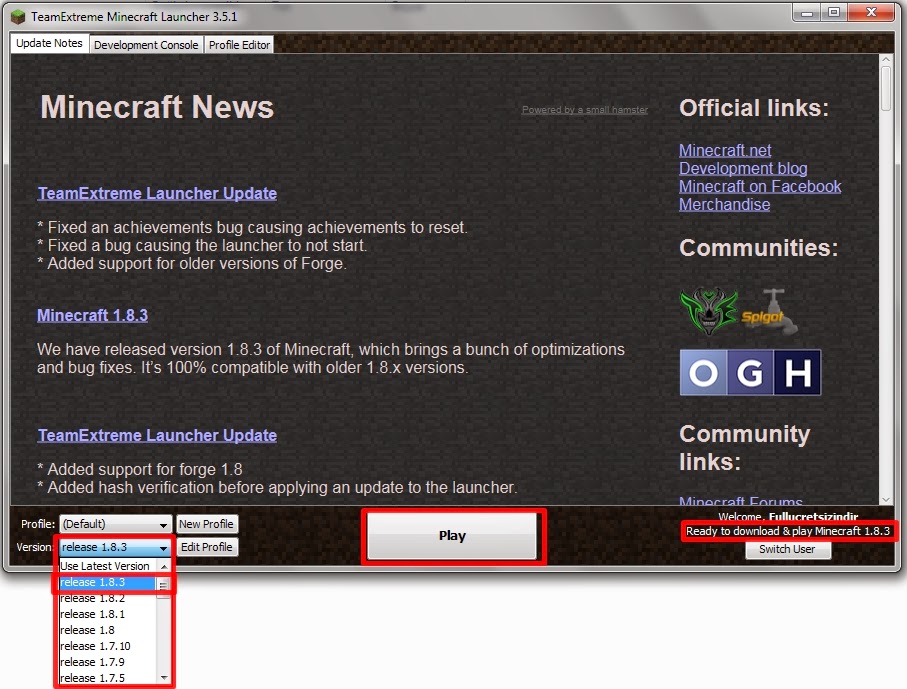Viewport: 907px width, 689px height.
Task: Click the news pane scrollbar thumb
Action: coord(886,88)
